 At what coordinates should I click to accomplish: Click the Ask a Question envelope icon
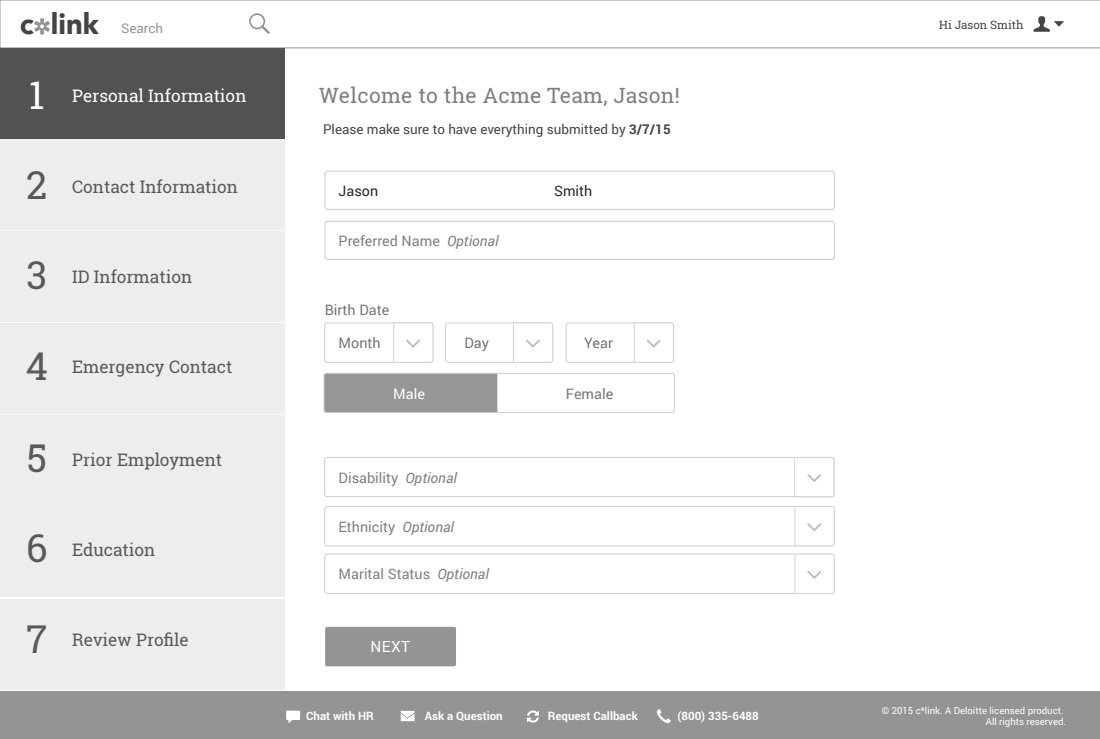click(x=408, y=716)
